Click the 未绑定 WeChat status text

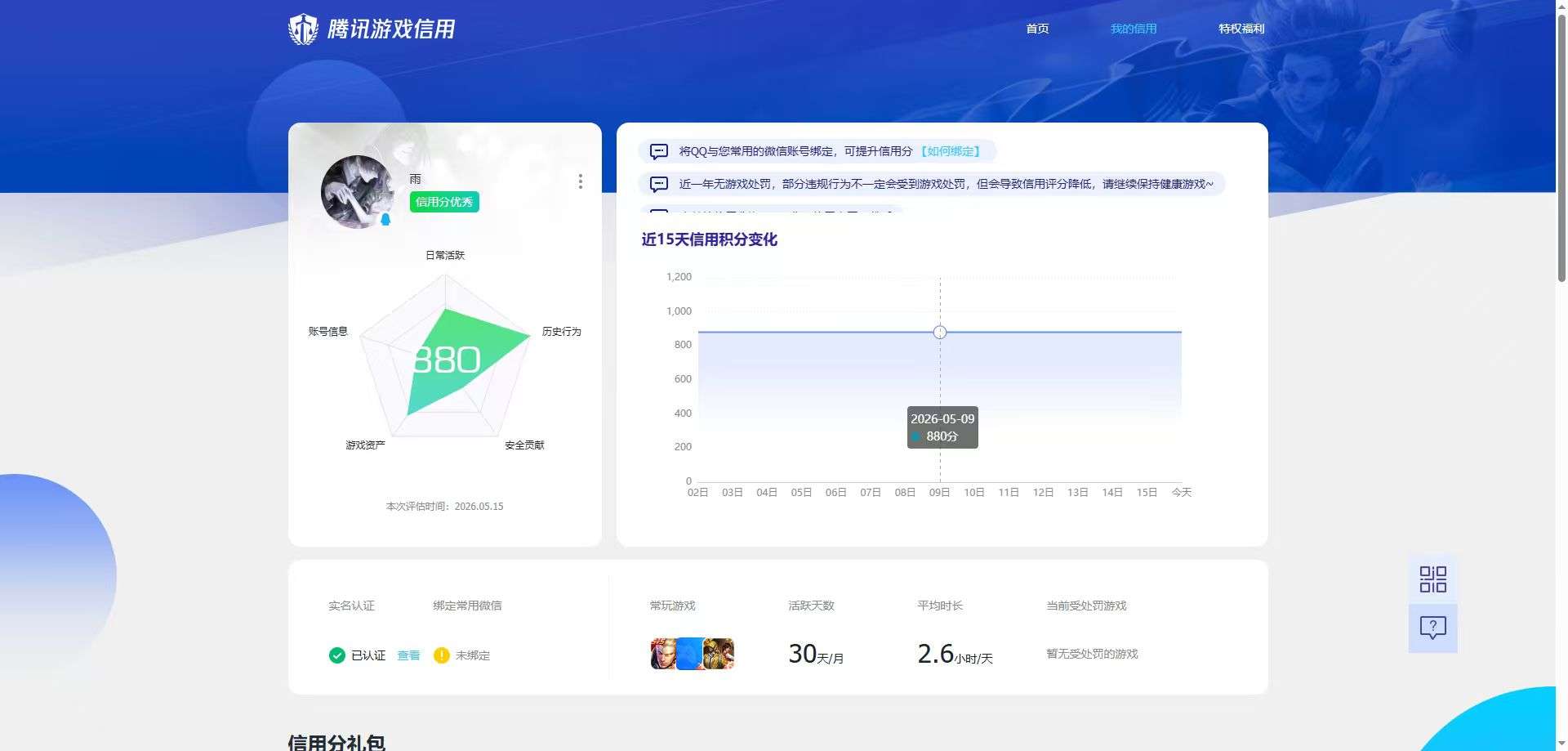coord(473,655)
